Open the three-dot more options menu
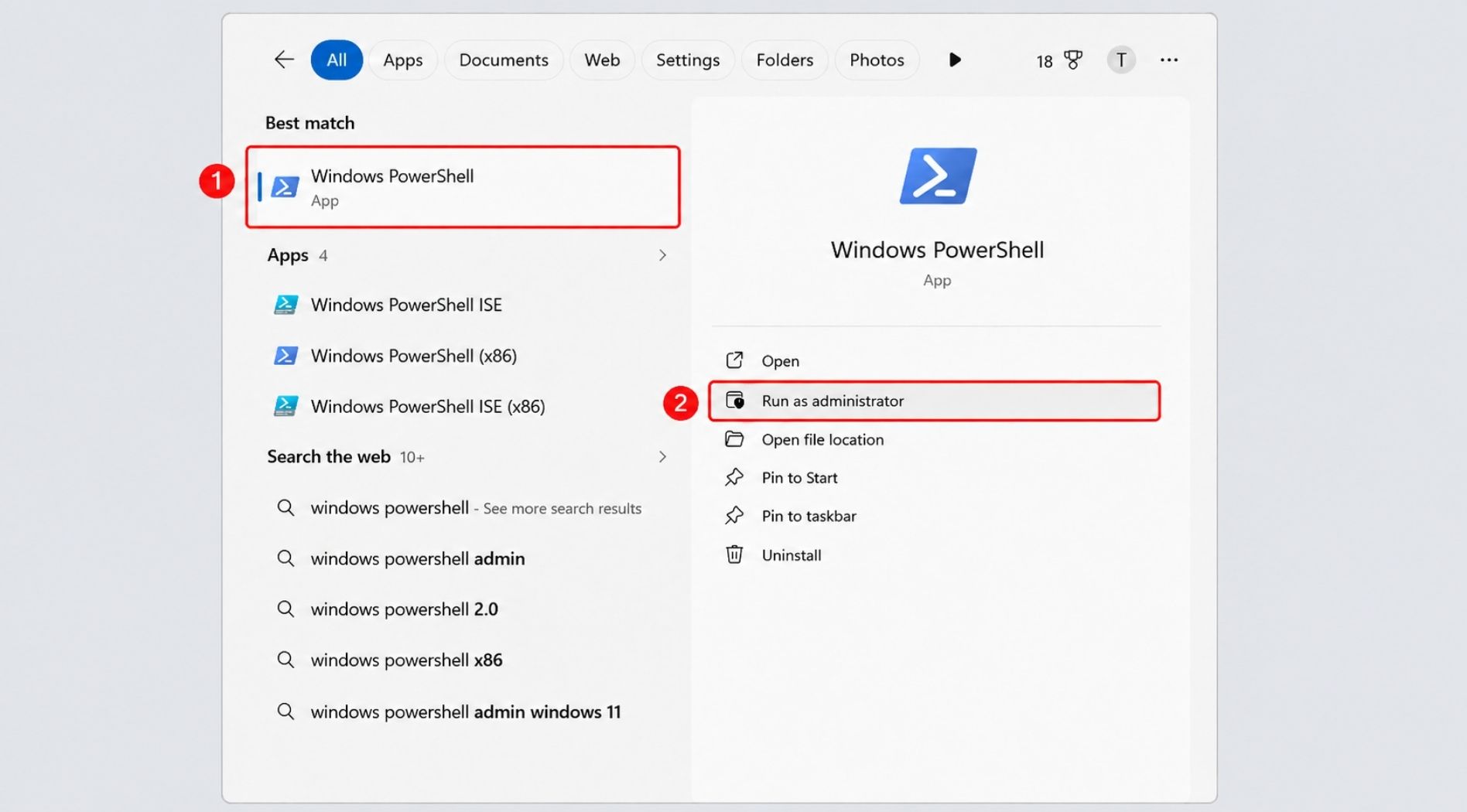Image resolution: width=1467 pixels, height=812 pixels. tap(1169, 60)
